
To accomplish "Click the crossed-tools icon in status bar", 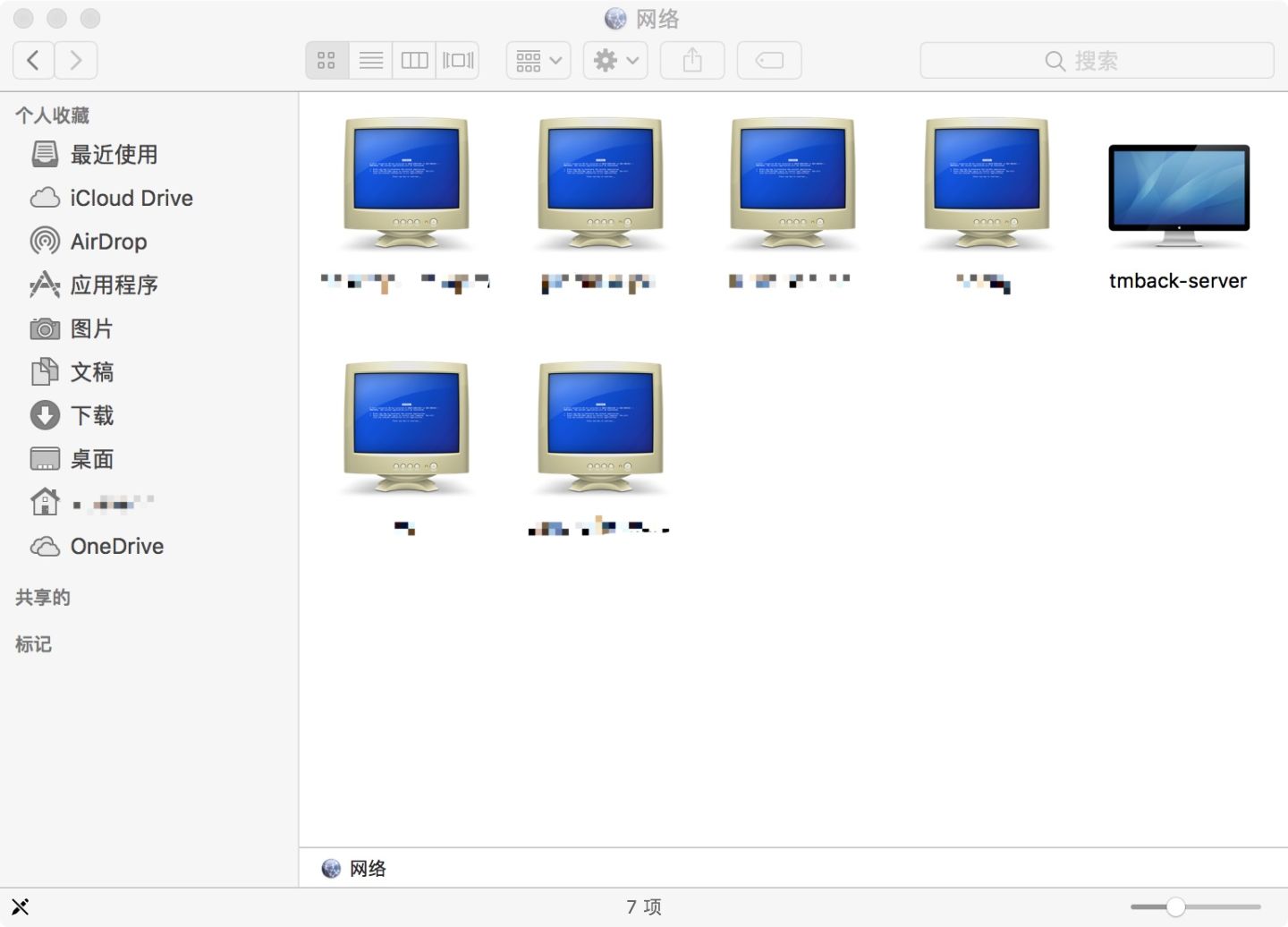I will 21,907.
